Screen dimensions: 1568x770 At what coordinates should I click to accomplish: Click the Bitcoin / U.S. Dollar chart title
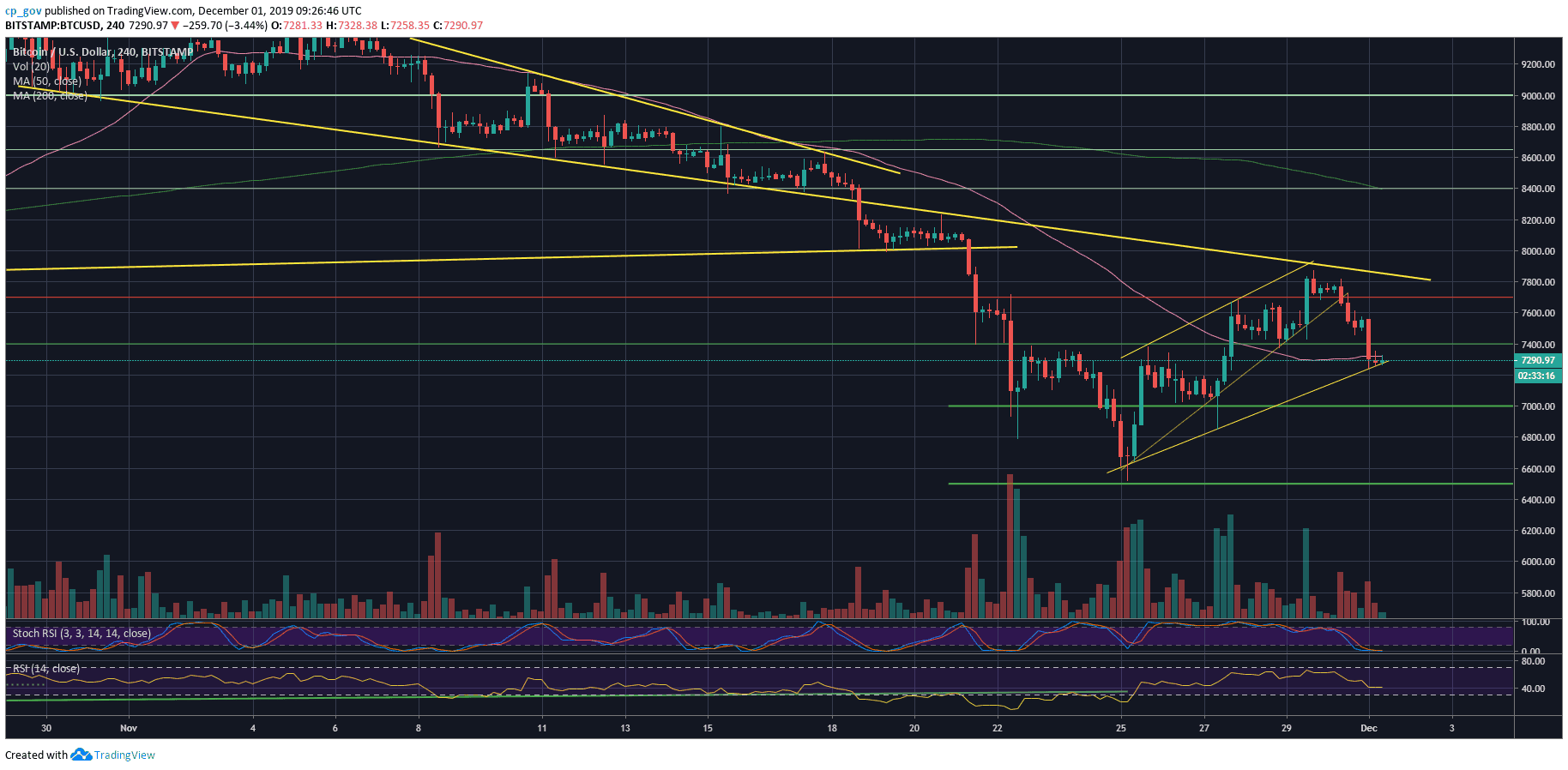point(103,52)
